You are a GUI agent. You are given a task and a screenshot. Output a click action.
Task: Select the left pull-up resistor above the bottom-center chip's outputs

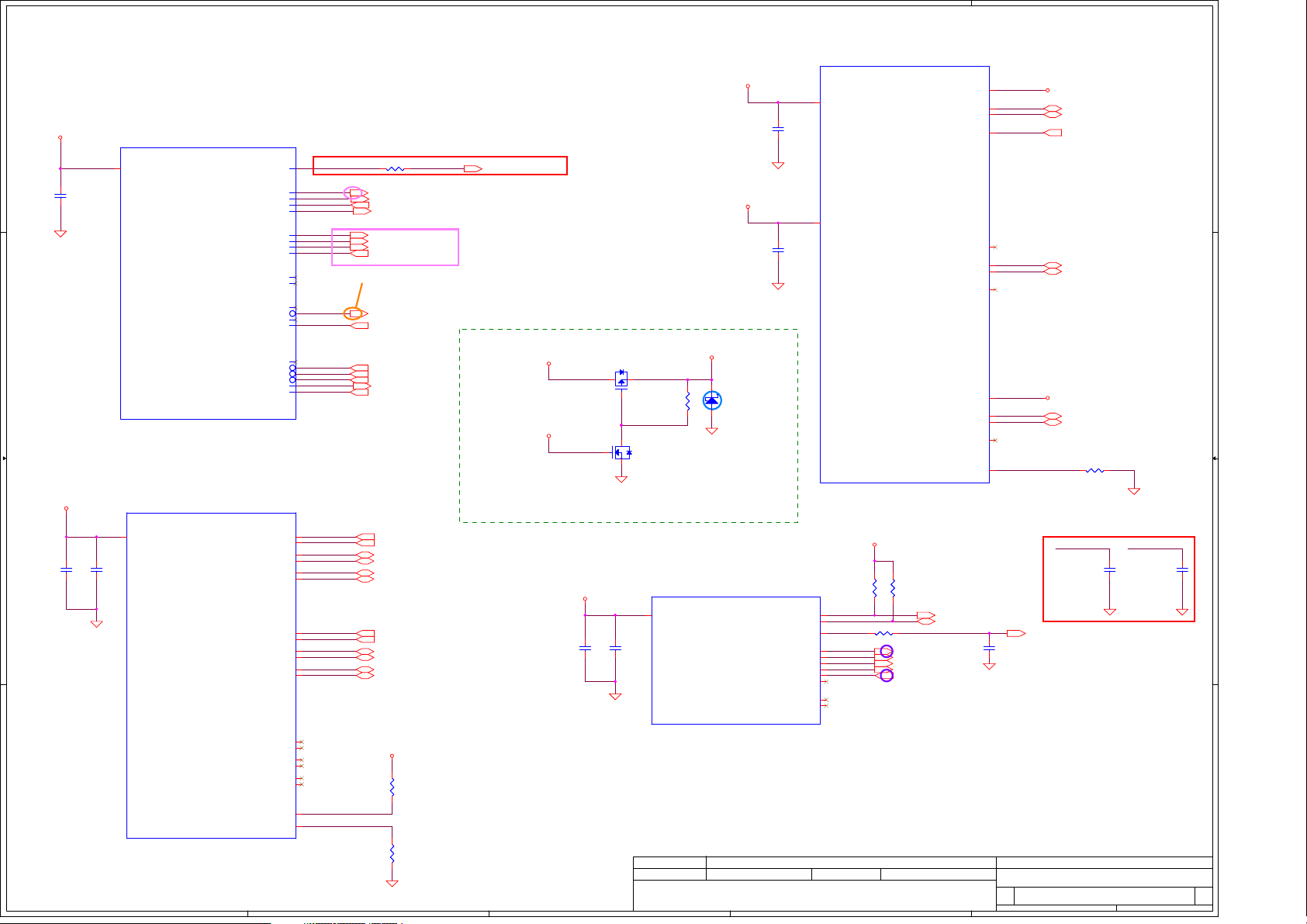pyautogui.click(x=874, y=587)
